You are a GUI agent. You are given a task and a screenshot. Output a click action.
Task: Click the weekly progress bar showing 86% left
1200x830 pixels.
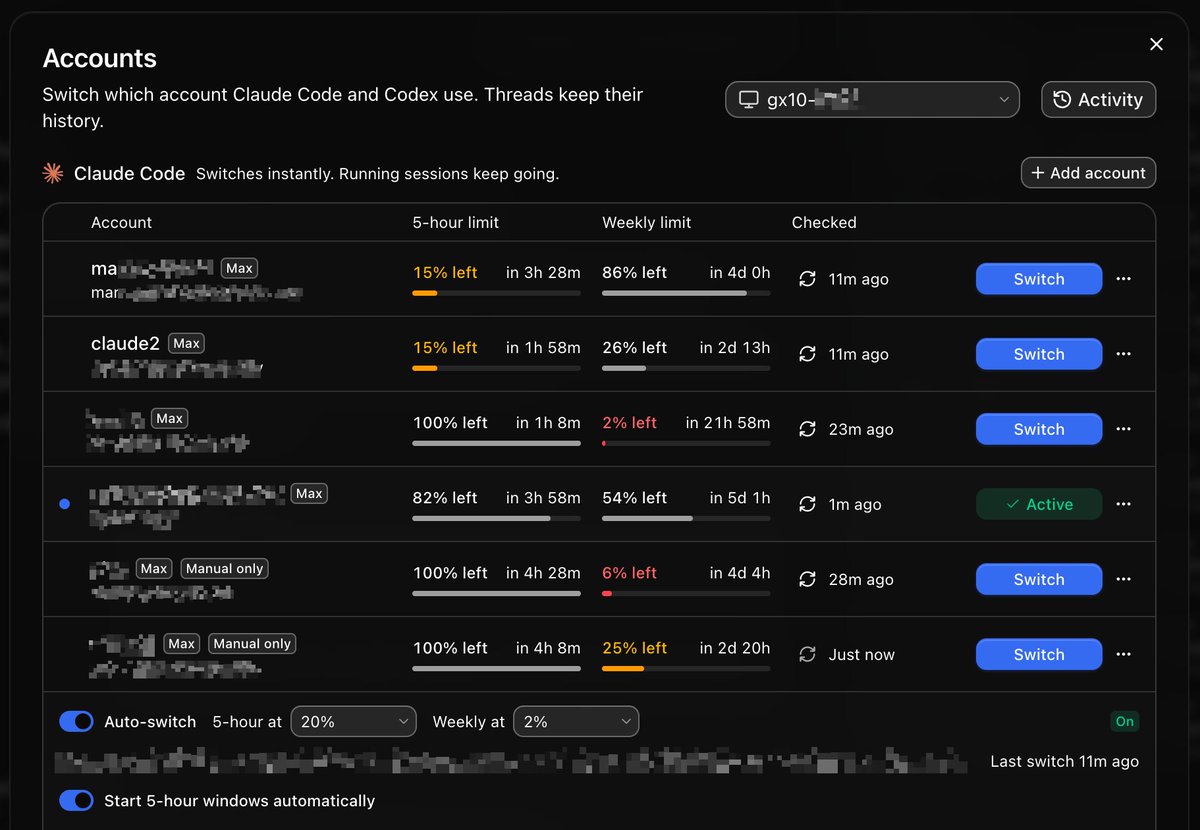(686, 293)
